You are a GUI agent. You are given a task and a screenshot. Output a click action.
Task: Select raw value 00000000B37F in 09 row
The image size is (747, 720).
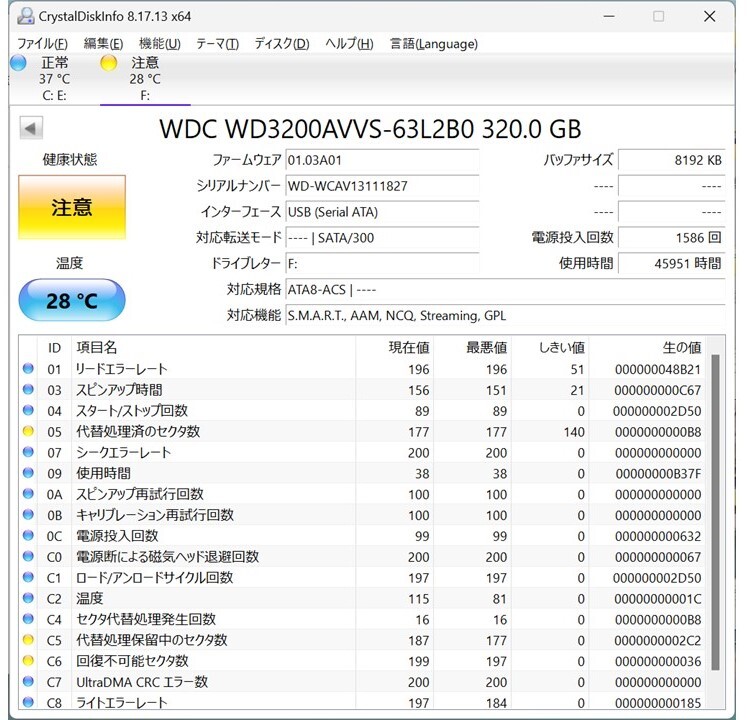pos(658,474)
